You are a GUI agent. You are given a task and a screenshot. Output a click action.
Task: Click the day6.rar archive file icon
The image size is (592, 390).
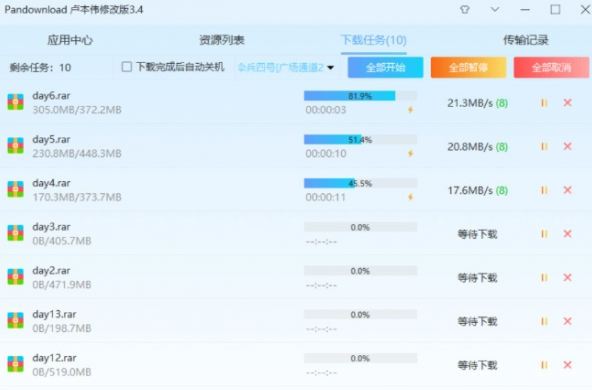[15, 102]
